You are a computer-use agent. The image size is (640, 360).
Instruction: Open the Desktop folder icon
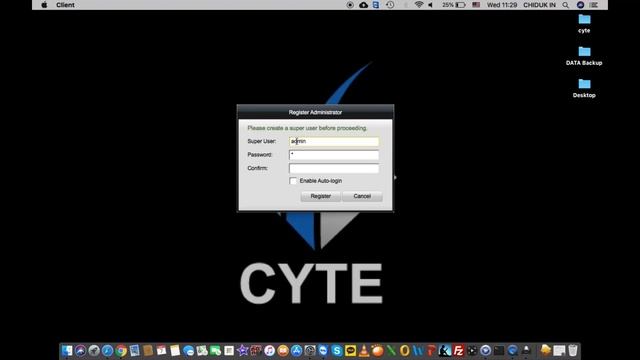[584, 89]
